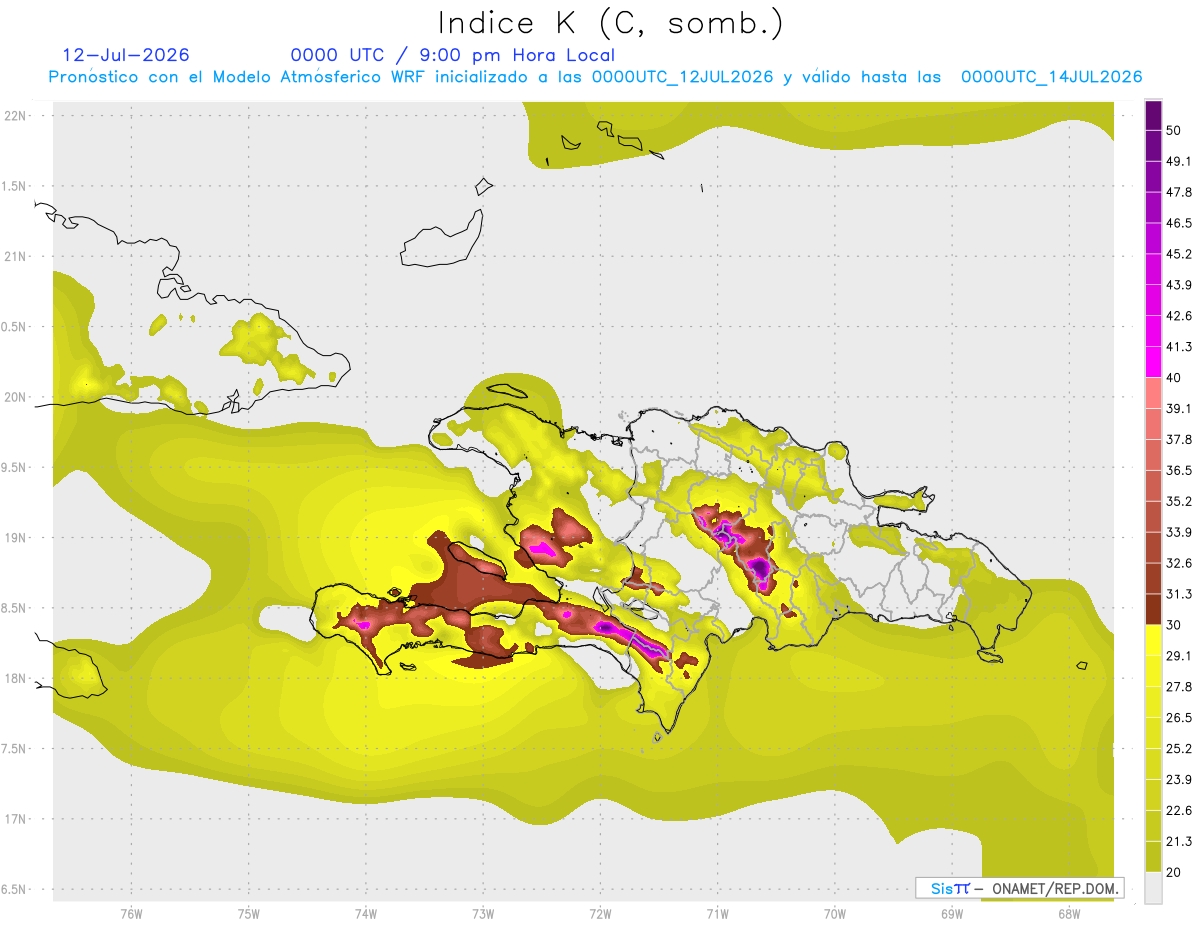Click the '36.5' color scale value

point(1179,470)
